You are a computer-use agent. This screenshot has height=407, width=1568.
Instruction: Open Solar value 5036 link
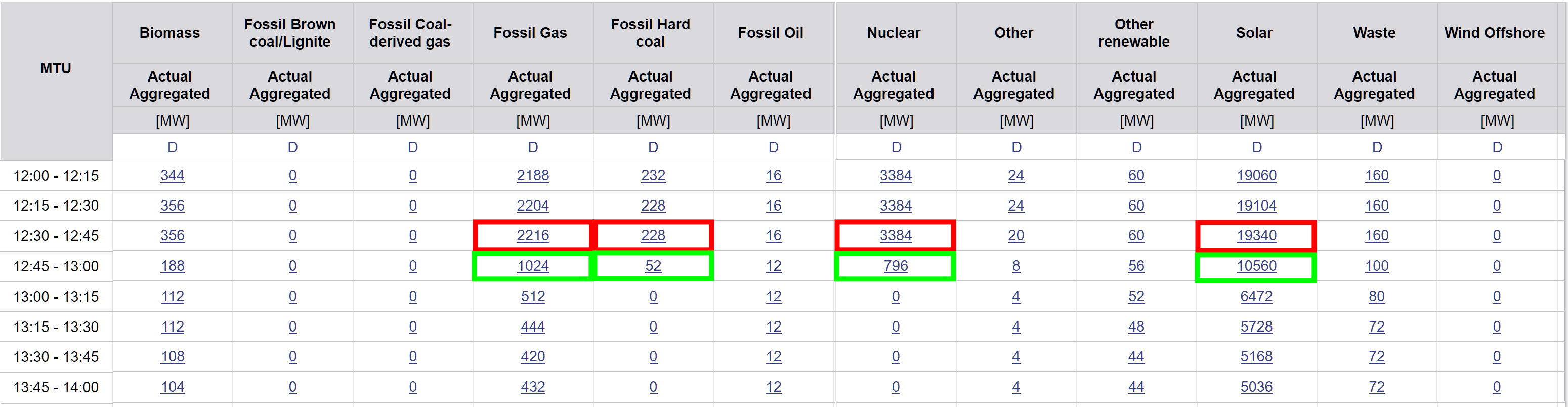[x=1256, y=387]
